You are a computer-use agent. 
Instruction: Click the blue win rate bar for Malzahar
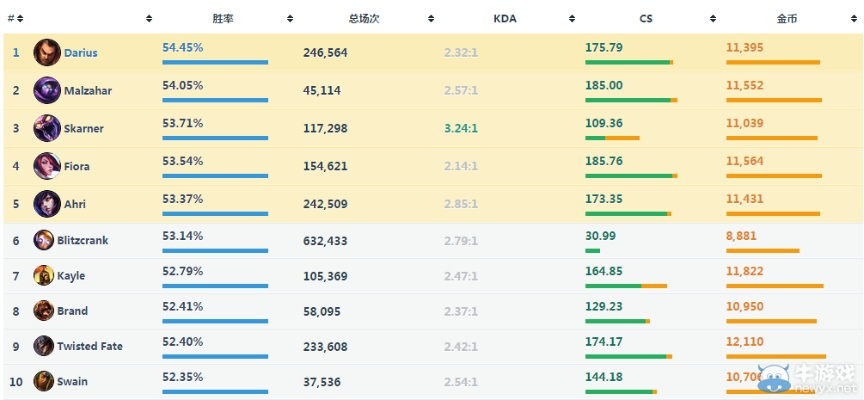tap(215, 100)
